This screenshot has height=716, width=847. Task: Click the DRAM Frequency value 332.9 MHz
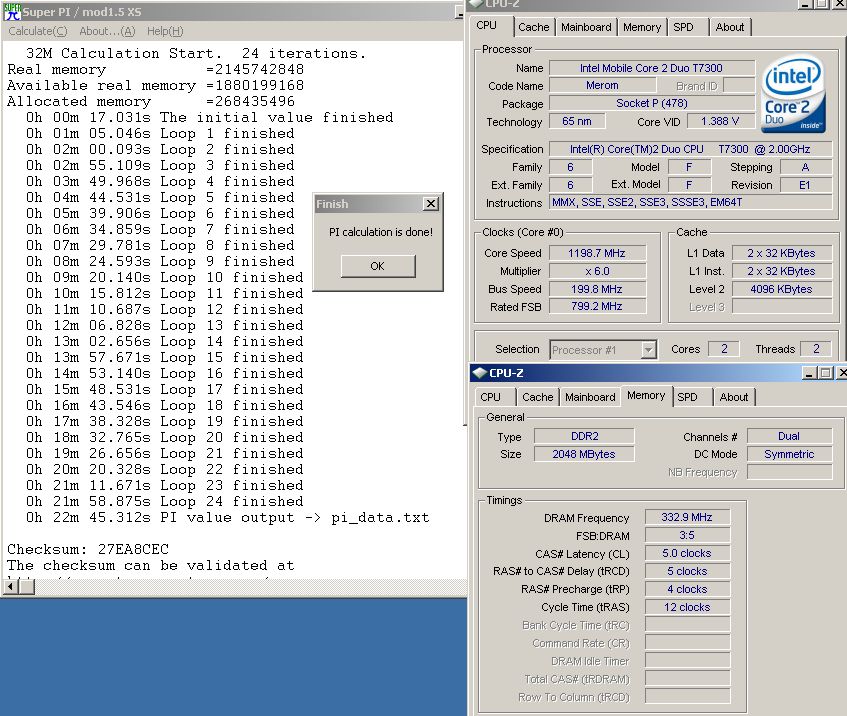[687, 517]
